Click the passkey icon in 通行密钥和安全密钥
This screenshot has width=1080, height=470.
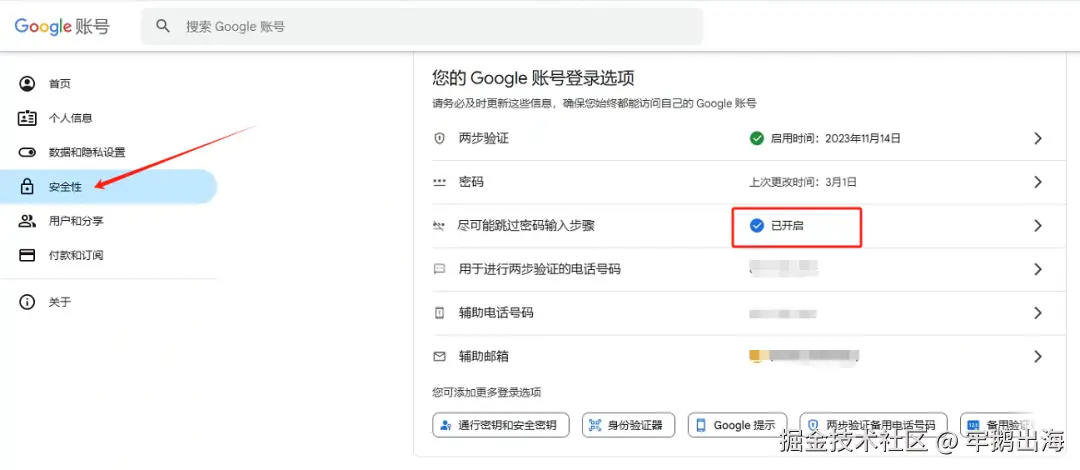coord(446,425)
